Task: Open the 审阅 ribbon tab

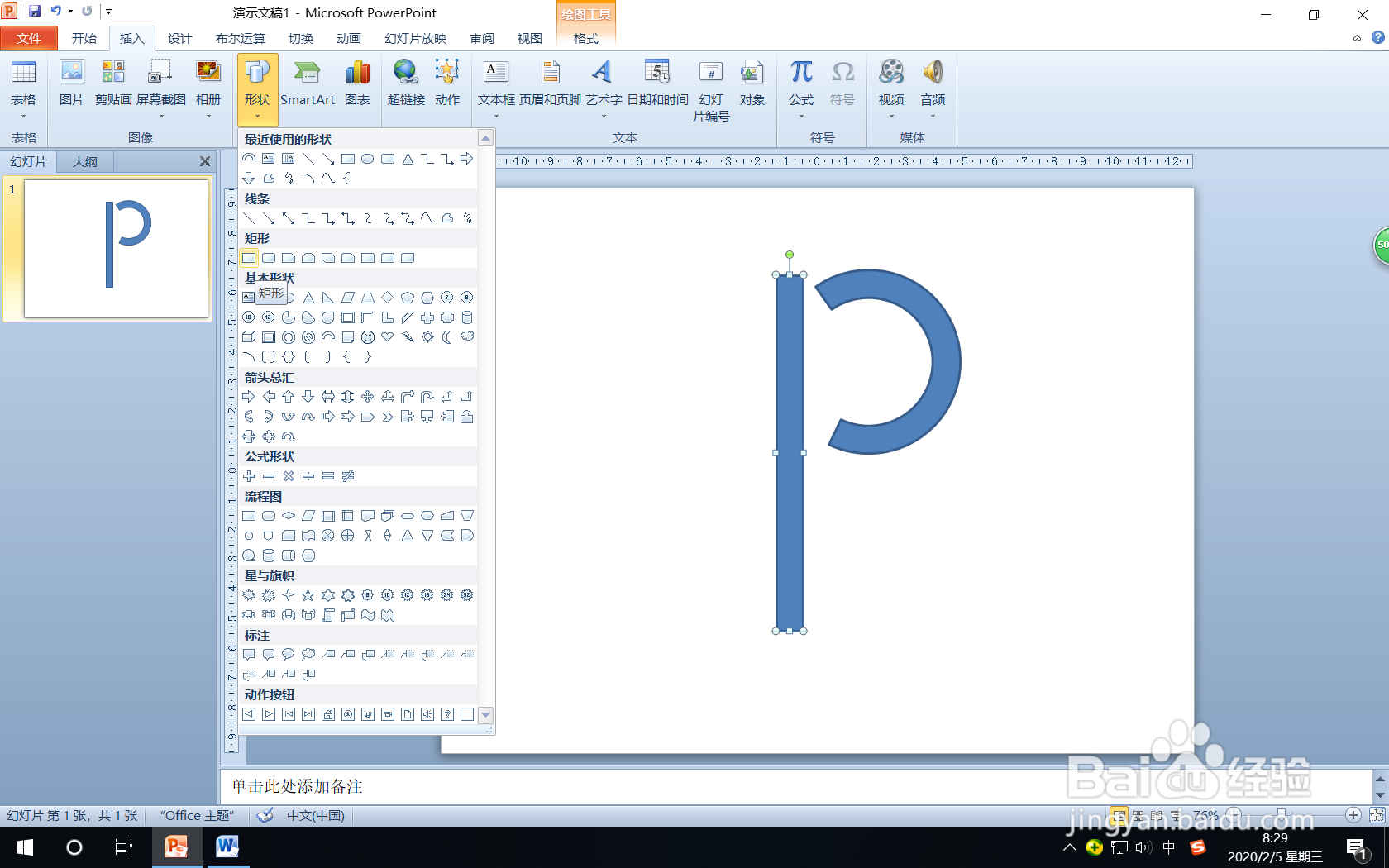Action: click(x=481, y=38)
